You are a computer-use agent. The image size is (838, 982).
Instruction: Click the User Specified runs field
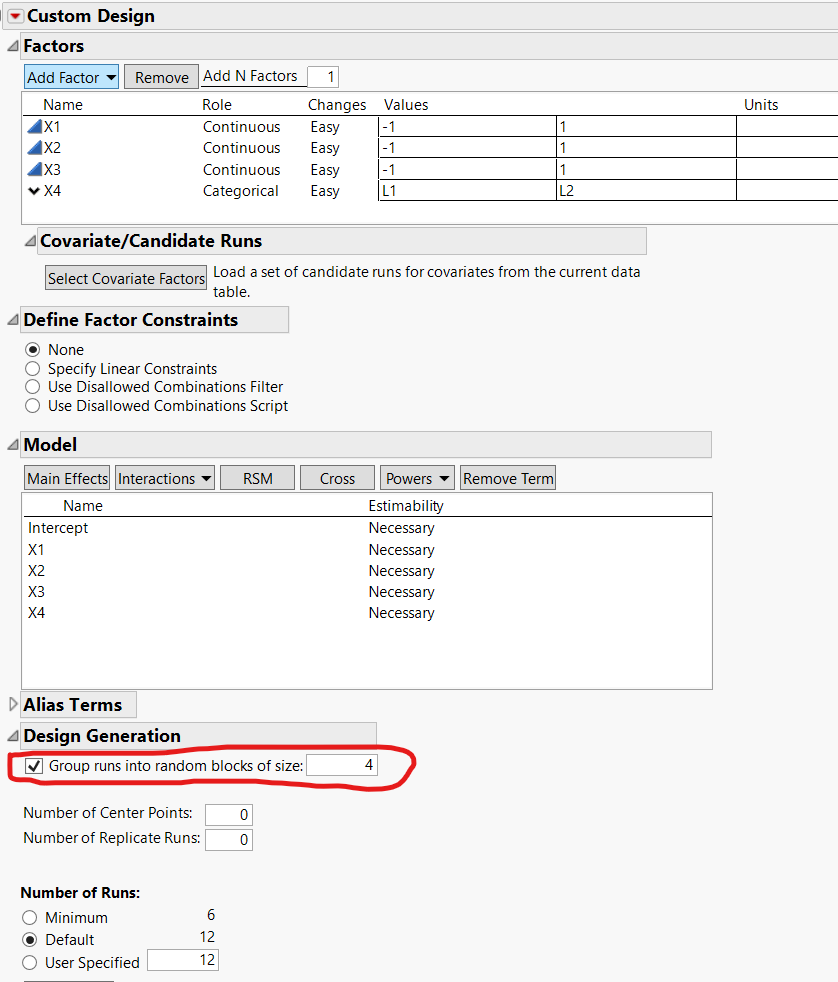[183, 960]
